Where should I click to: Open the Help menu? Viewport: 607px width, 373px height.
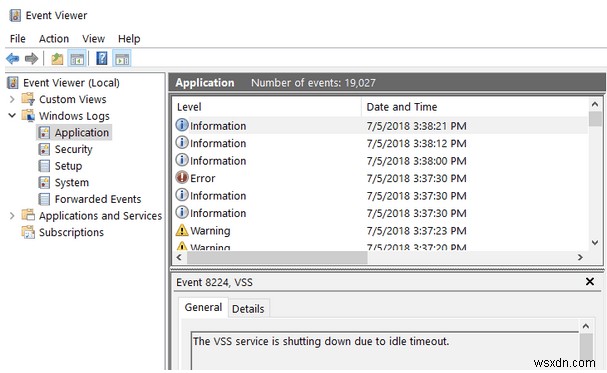(129, 39)
